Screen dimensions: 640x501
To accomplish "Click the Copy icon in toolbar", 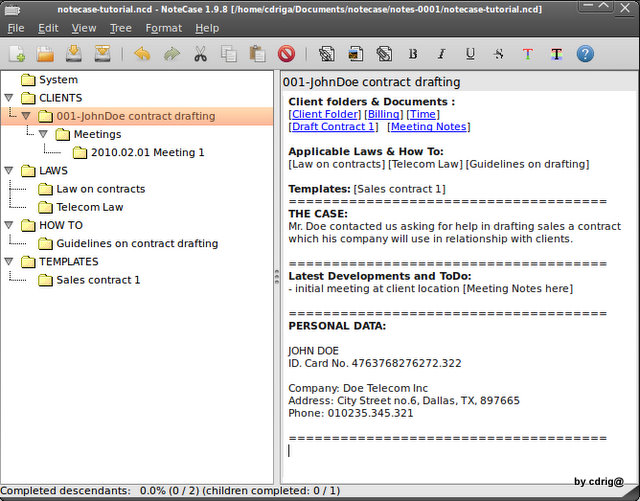I will point(229,54).
